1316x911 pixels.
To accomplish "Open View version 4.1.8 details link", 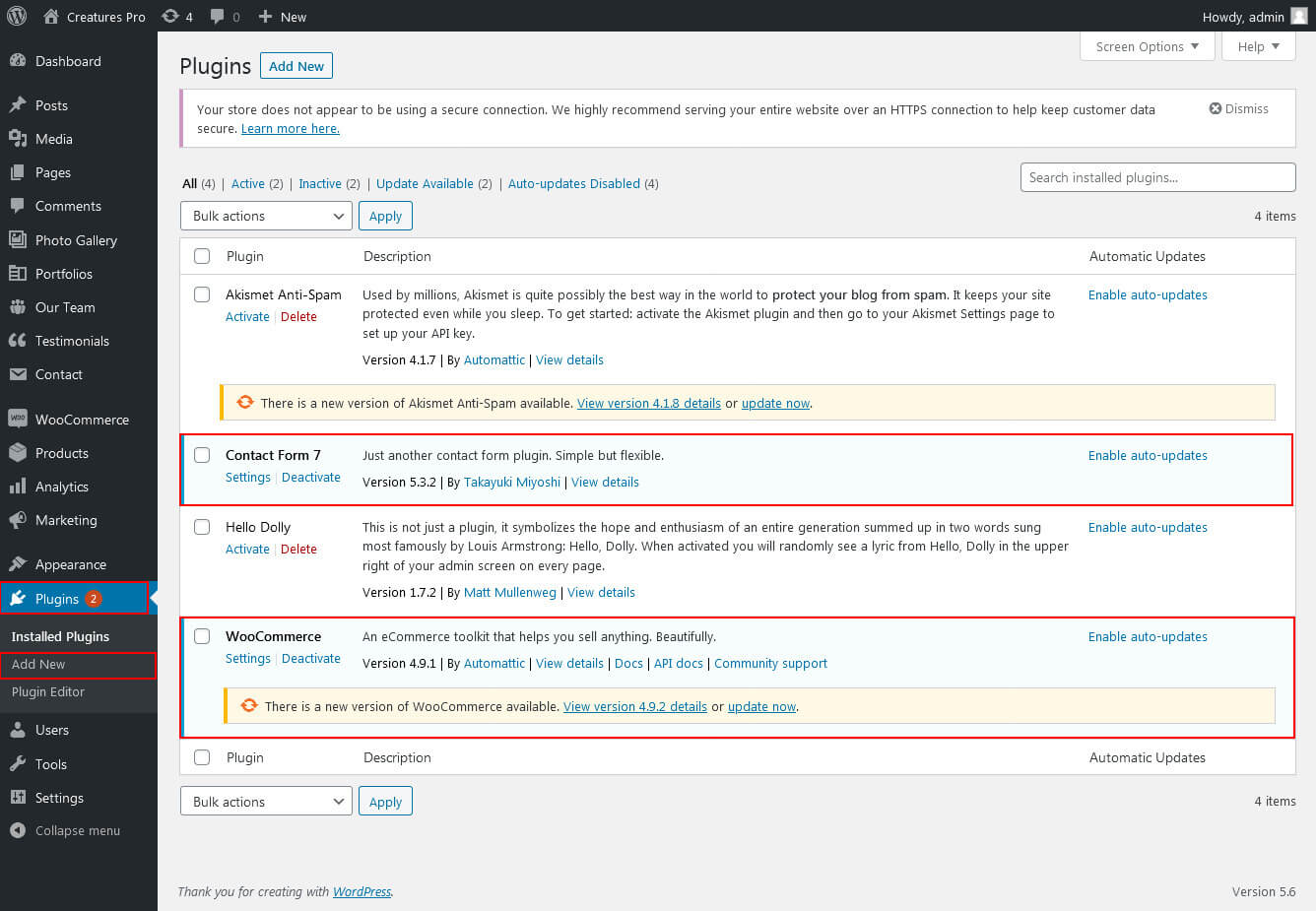I will coord(649,403).
